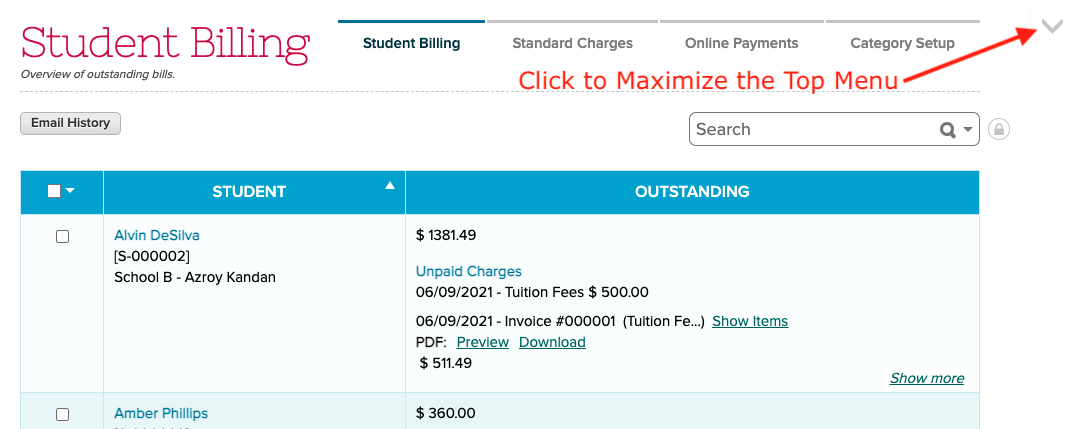Viewport: 1089px width, 429px height.
Task: Click the lock icon beside the search box
Action: pos(998,129)
